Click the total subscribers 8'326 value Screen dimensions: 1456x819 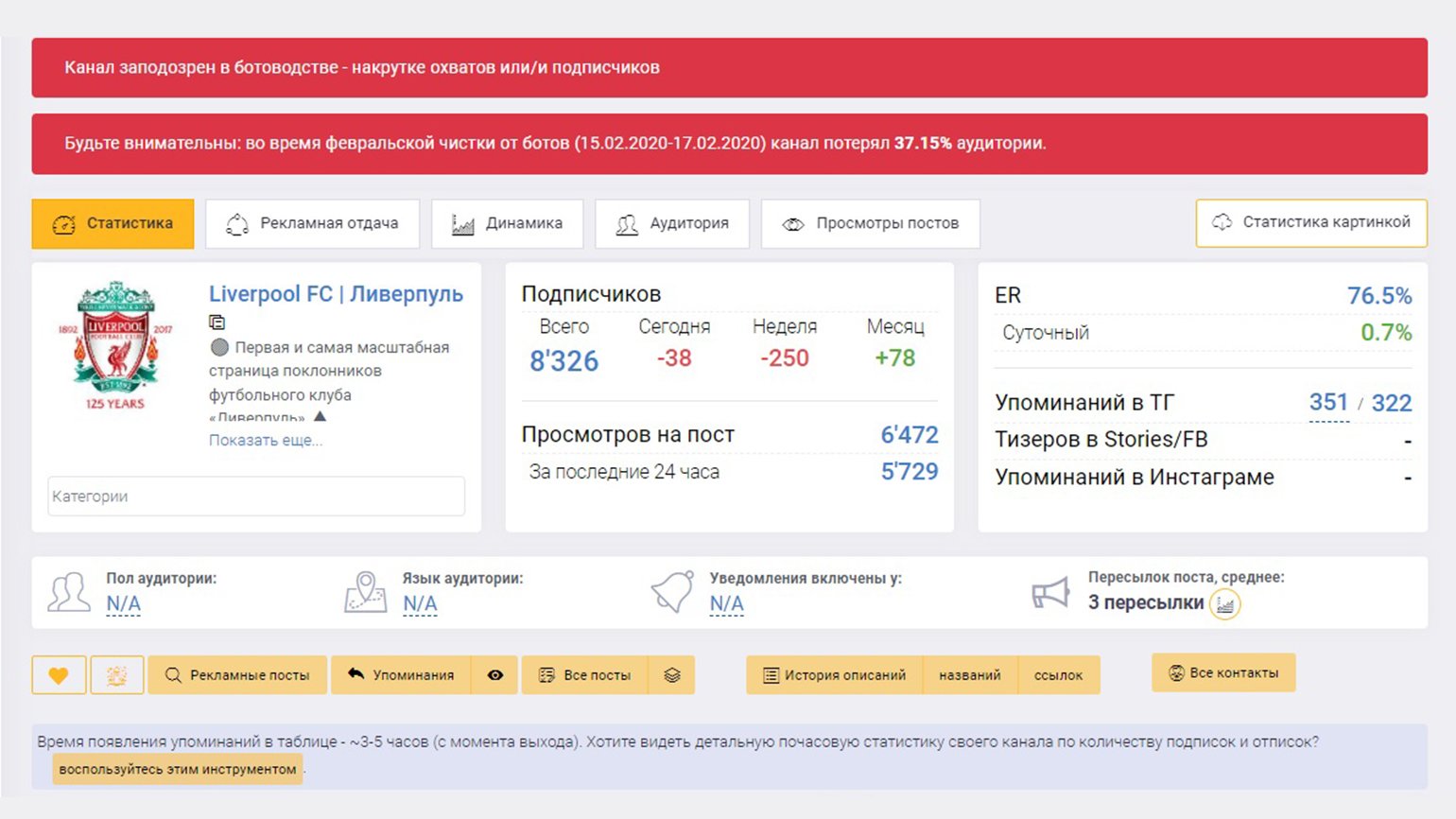coord(563,361)
